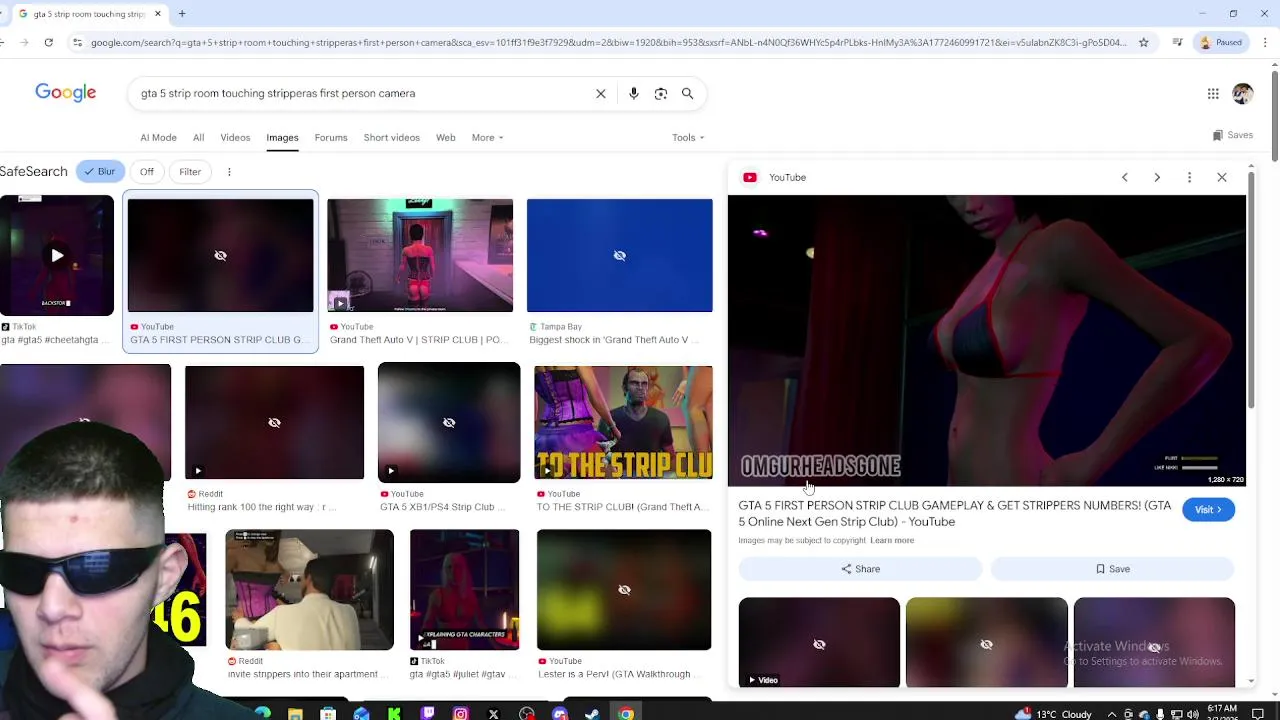This screenshot has height=720, width=1280.
Task: Click the magnifier search submit icon
Action: point(687,93)
